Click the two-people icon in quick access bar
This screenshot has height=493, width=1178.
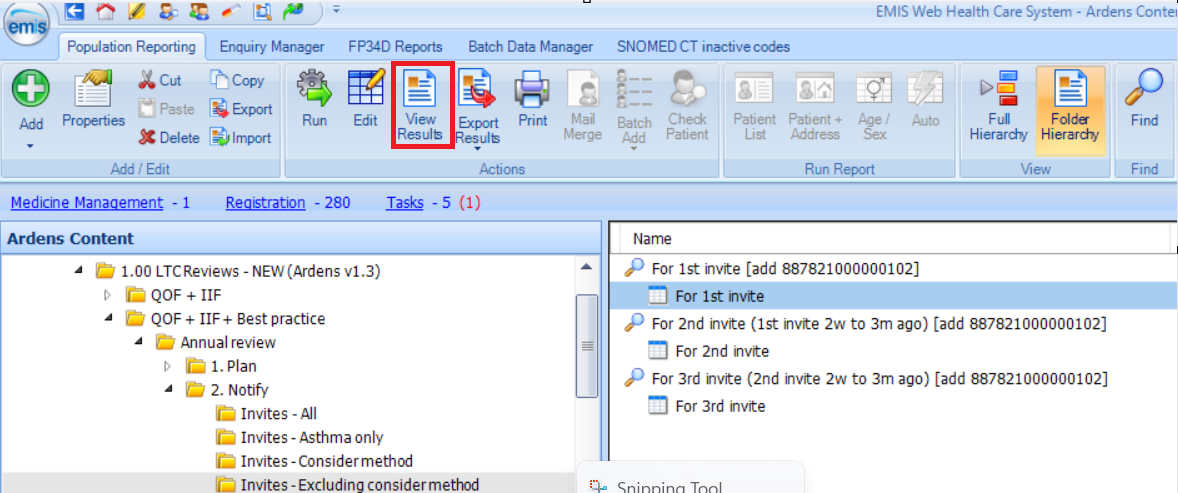199,11
